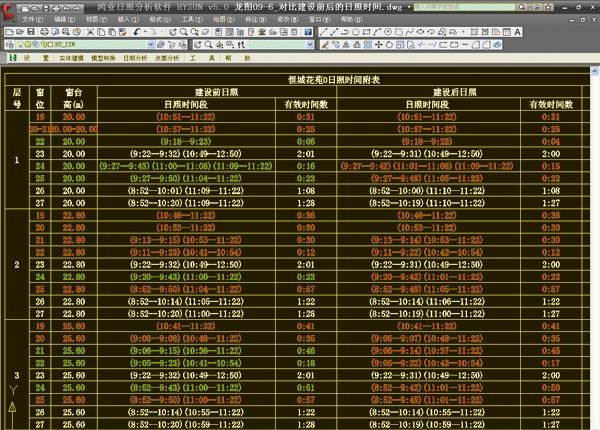600x430 pixels.
Task: Toggle the layer on/off light bulb
Action: (x=20, y=44)
